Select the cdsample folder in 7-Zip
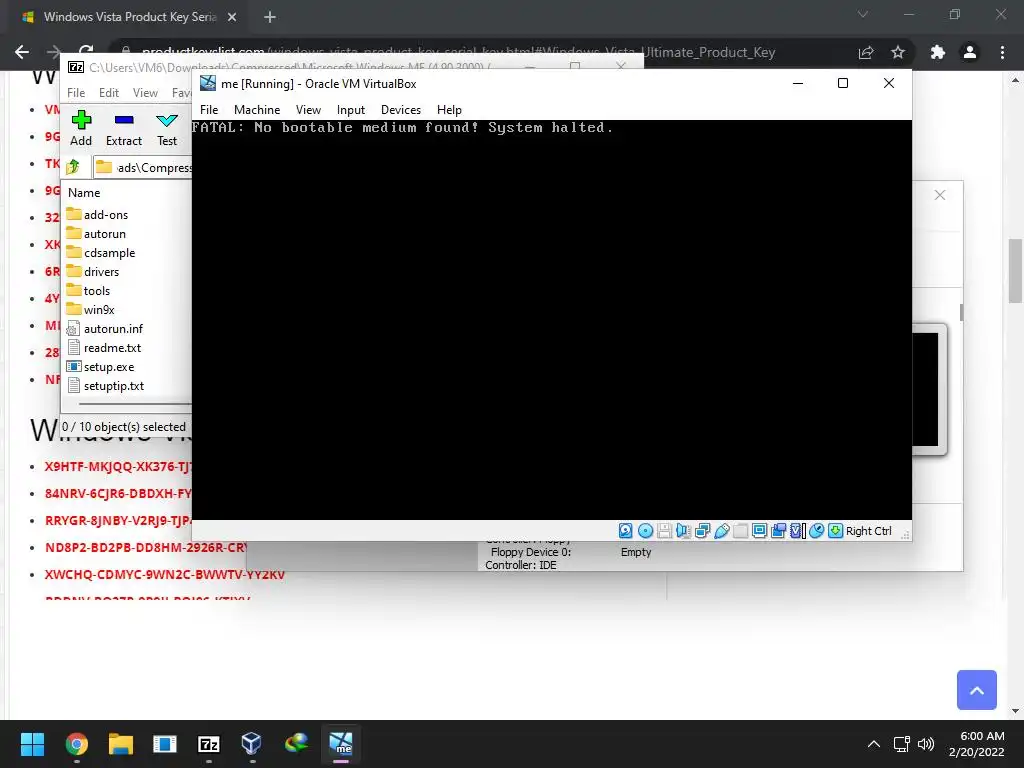Screen dimensions: 1024x768 [101, 253]
